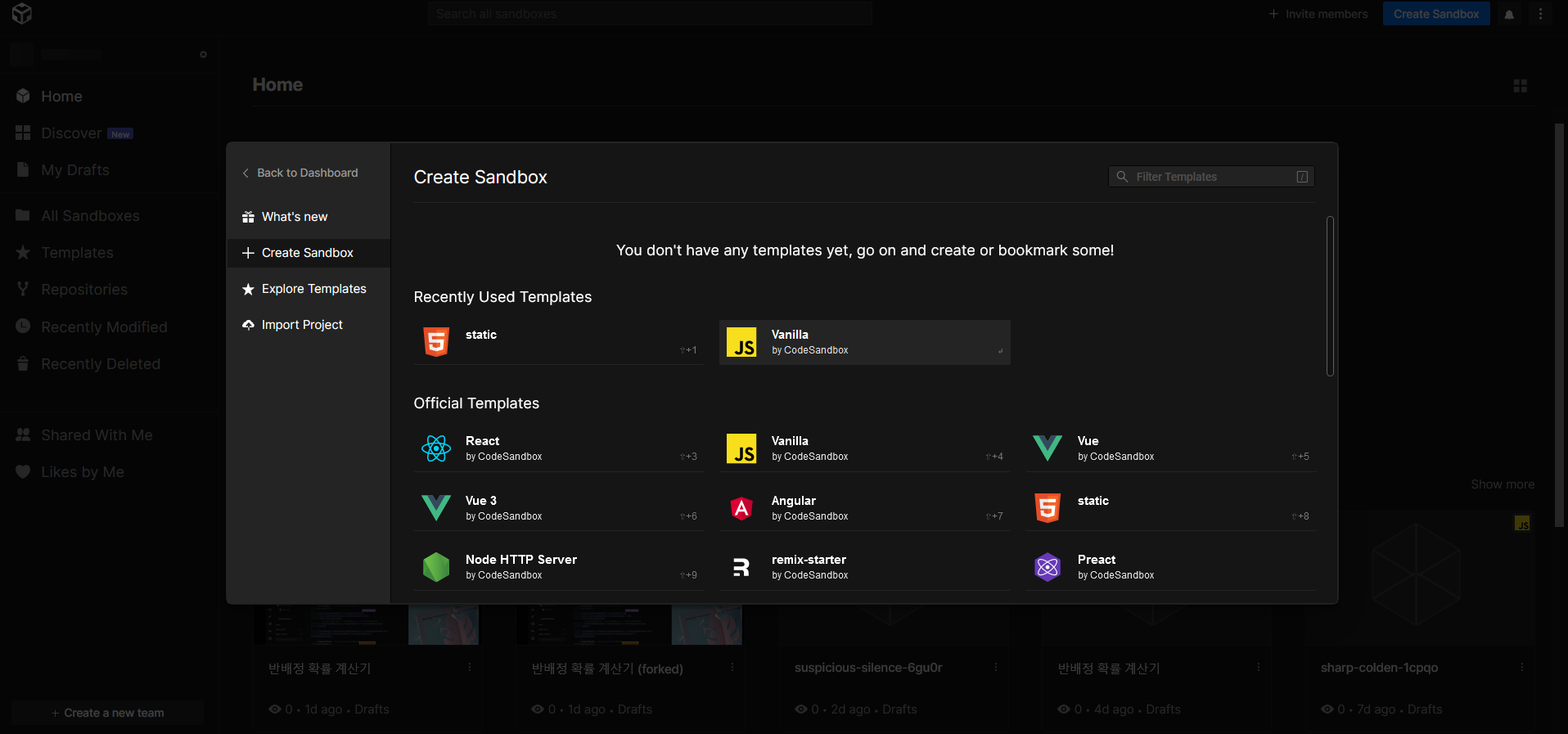1568x734 pixels.
Task: Click the Recently Modified clock icon
Action: pyautogui.click(x=23, y=326)
